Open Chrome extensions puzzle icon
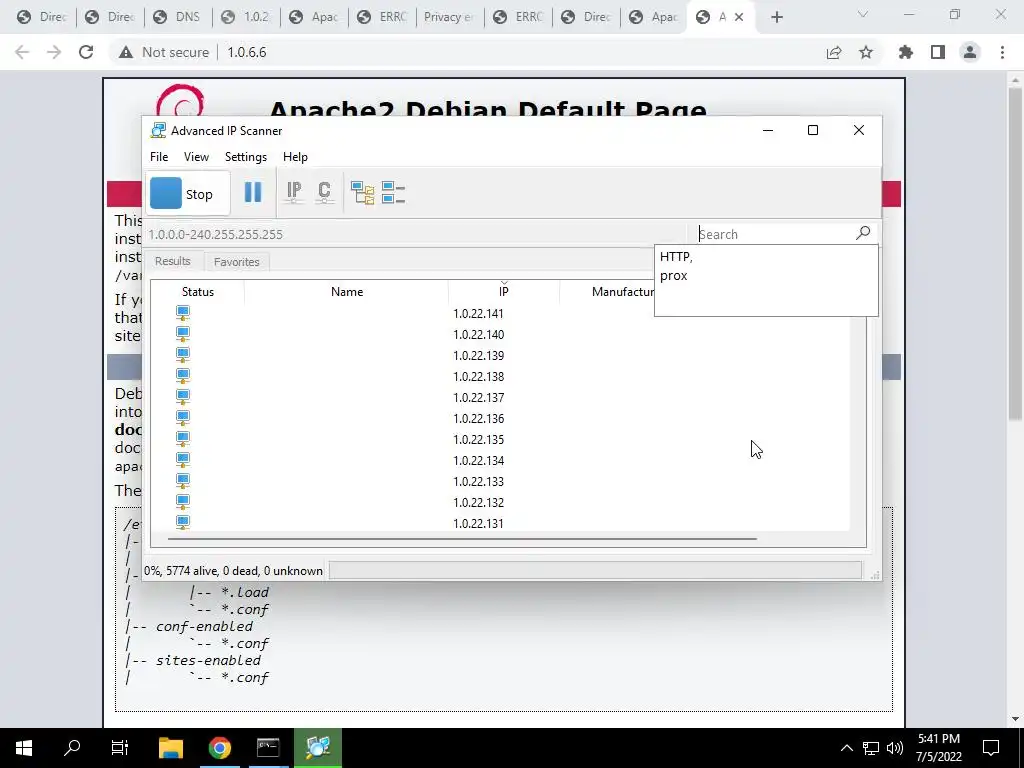1024x768 pixels. [906, 52]
